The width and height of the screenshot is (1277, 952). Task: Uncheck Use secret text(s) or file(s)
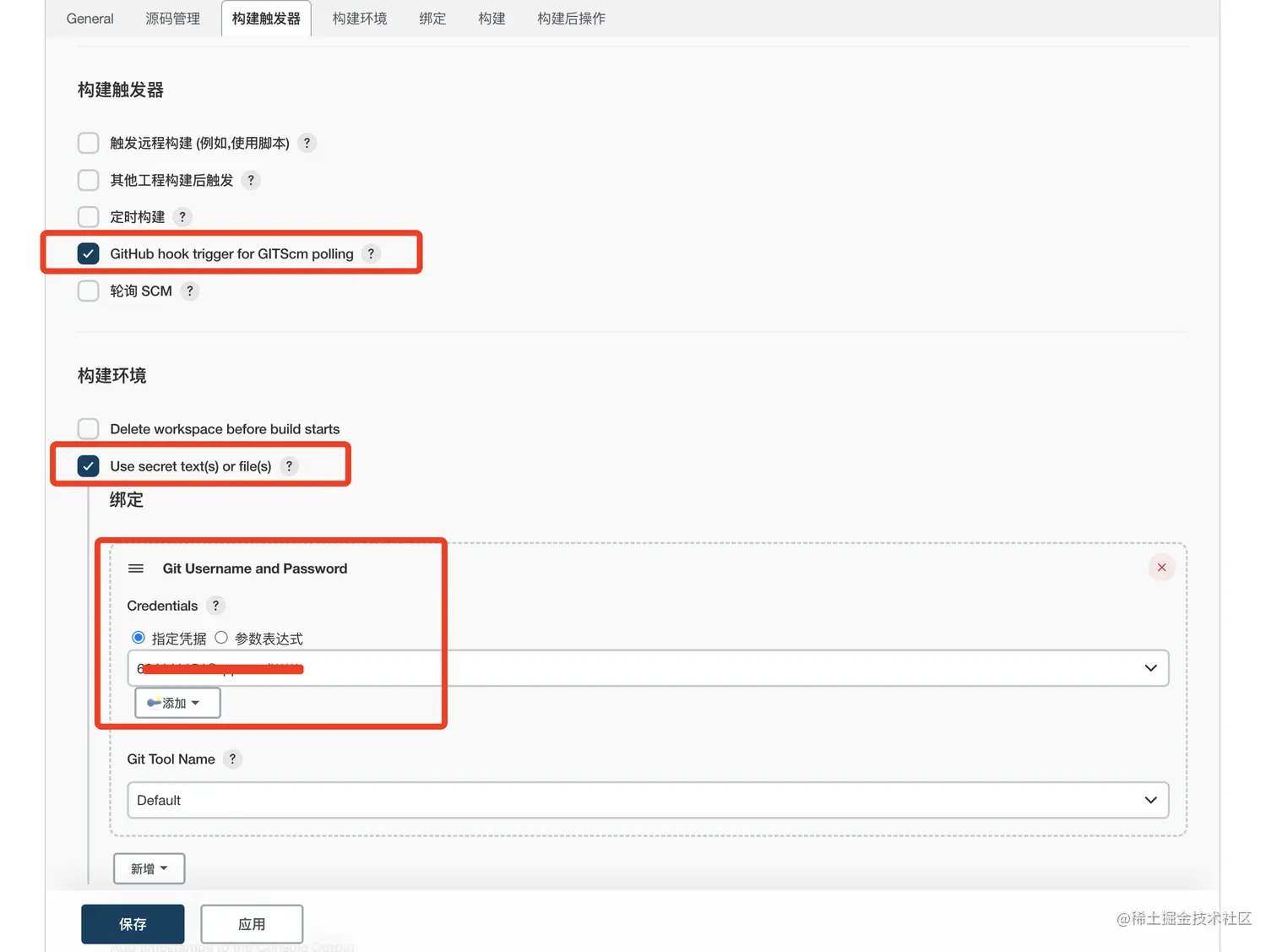coord(89,466)
